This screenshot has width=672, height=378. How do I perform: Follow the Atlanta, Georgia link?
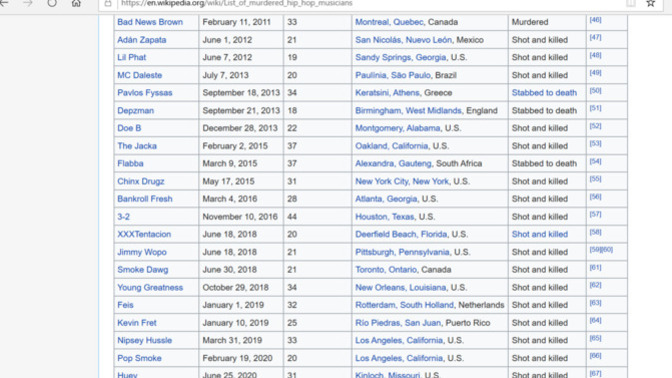(386, 199)
